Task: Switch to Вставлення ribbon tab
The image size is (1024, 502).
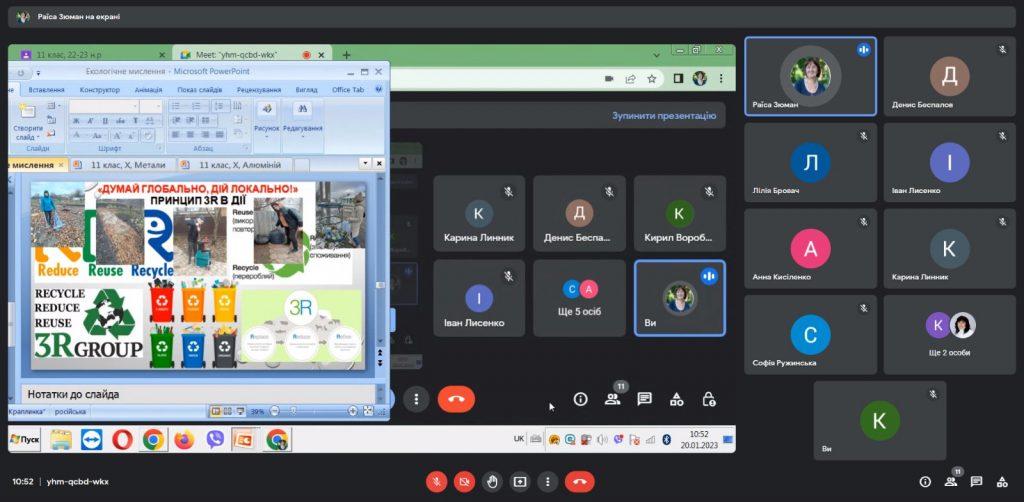Action: click(x=46, y=89)
